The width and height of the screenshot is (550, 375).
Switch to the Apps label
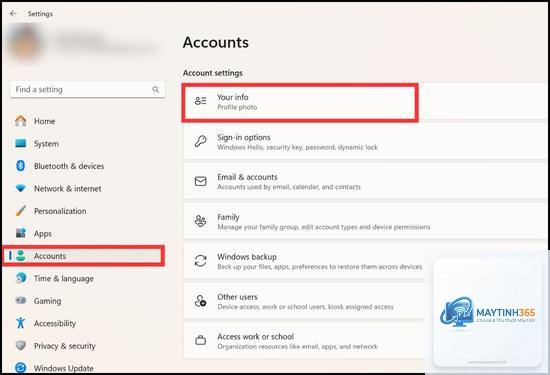click(x=43, y=234)
